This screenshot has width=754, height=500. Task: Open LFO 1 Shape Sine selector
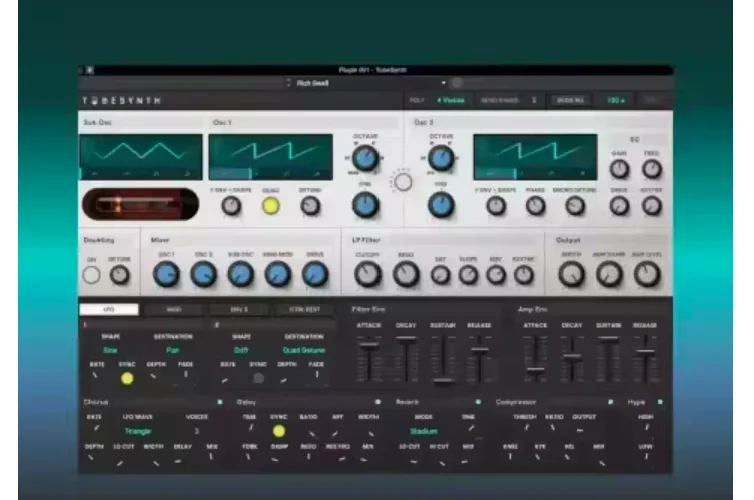click(110, 350)
